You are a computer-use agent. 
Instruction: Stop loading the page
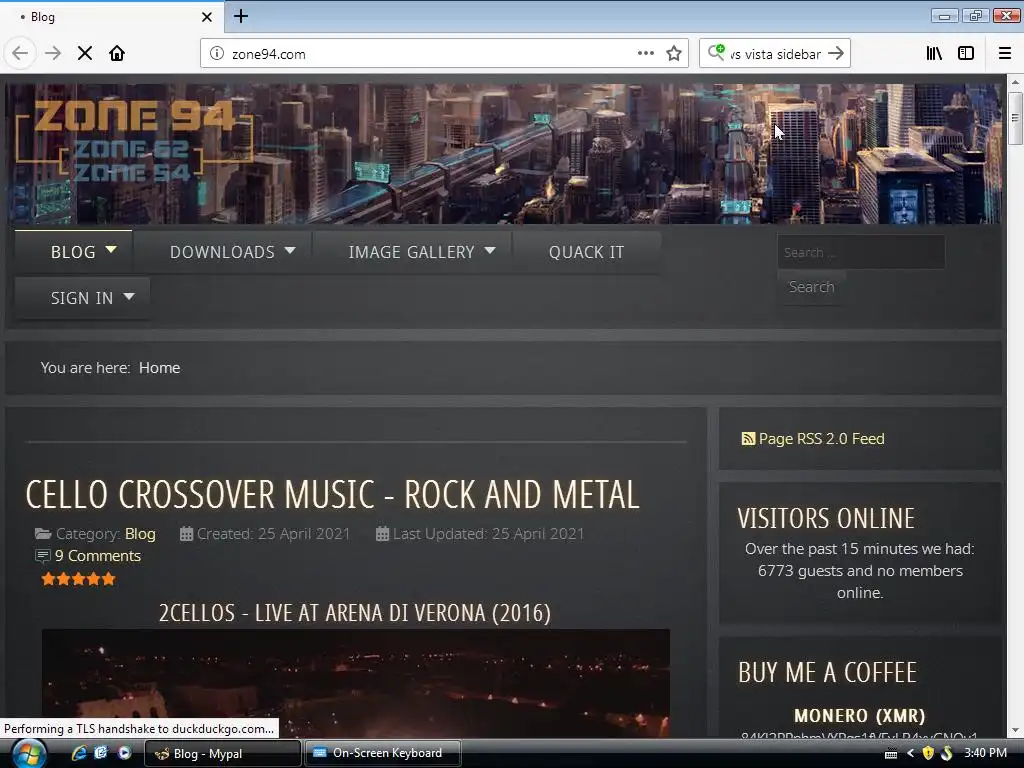[x=85, y=54]
